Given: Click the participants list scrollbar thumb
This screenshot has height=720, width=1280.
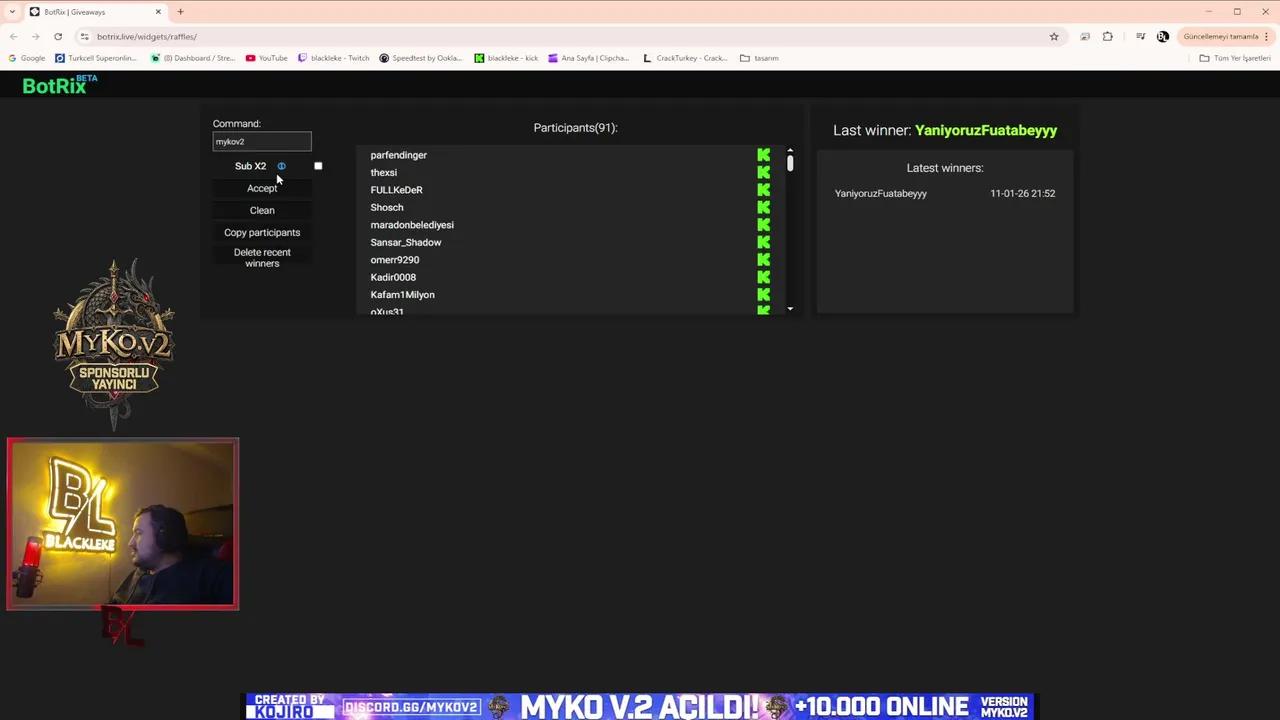Looking at the screenshot, I should 789,165.
